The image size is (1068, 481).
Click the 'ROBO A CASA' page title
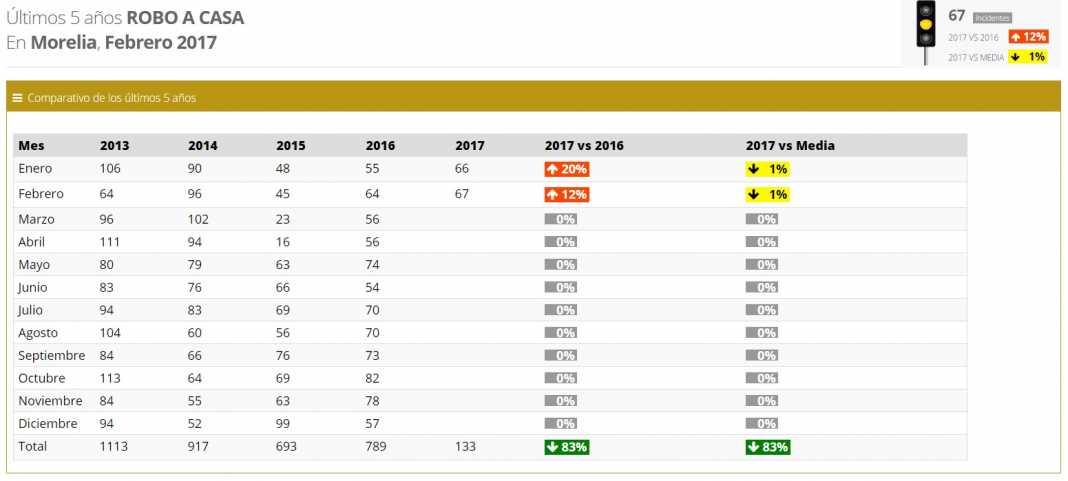coord(185,18)
